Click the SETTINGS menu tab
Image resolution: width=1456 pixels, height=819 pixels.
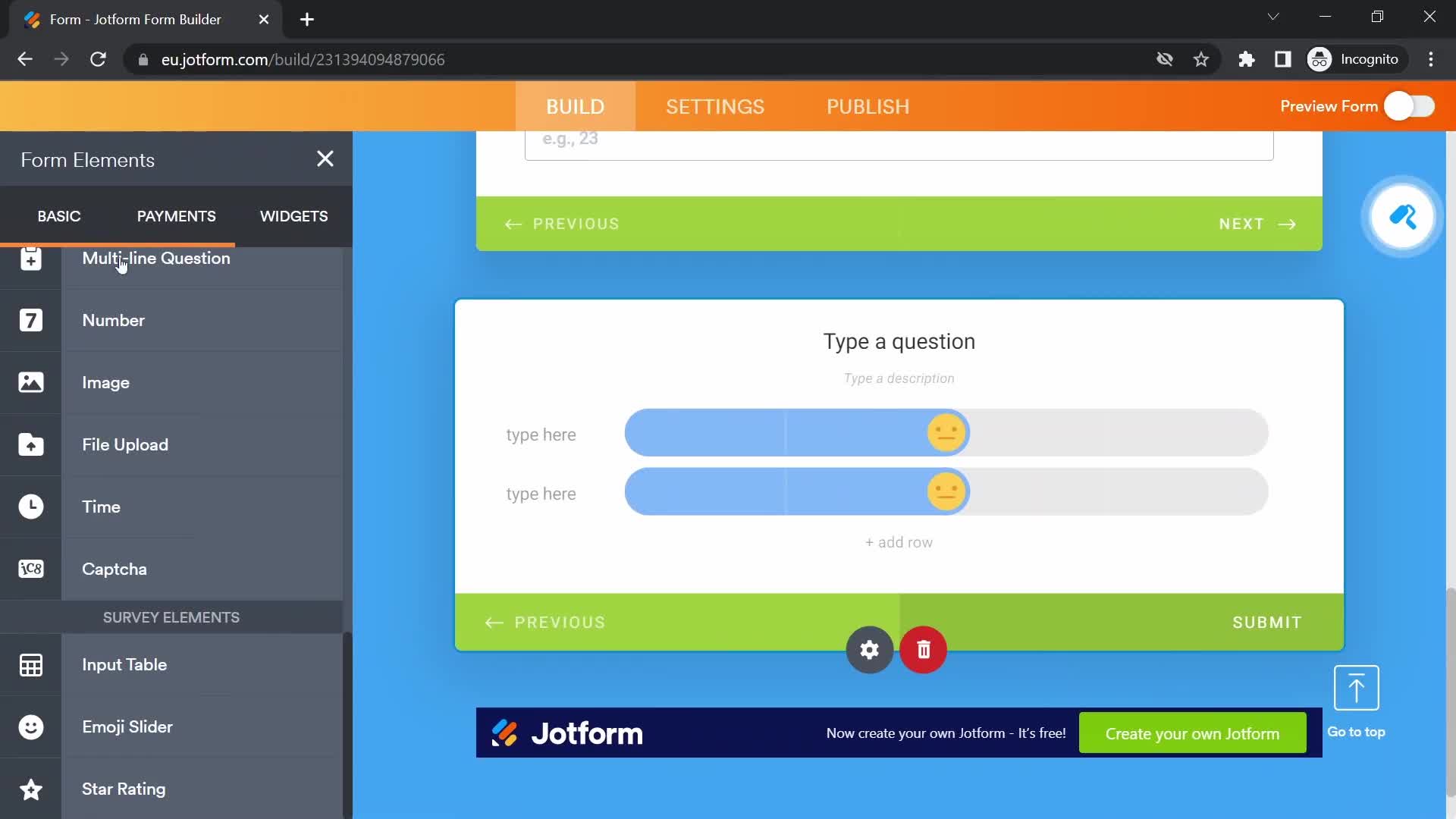click(715, 106)
